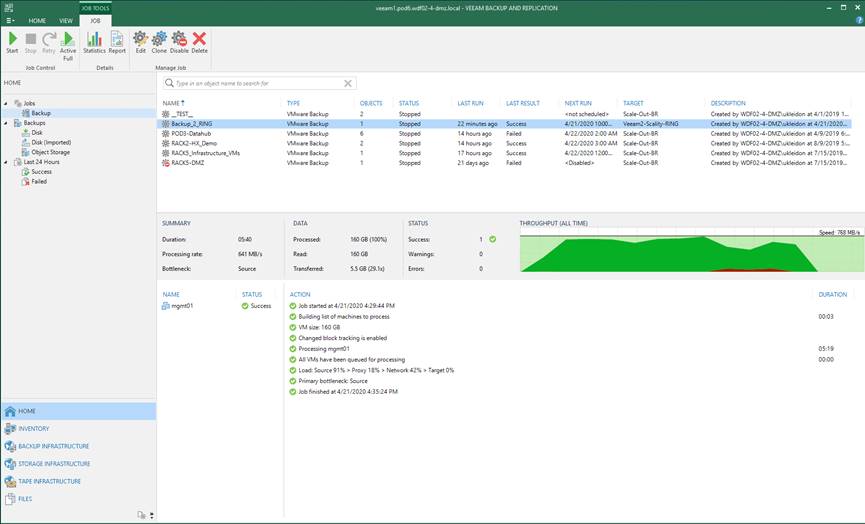Switch to the VIEW ribbon tab
The height and width of the screenshot is (524, 865).
(x=66, y=20)
